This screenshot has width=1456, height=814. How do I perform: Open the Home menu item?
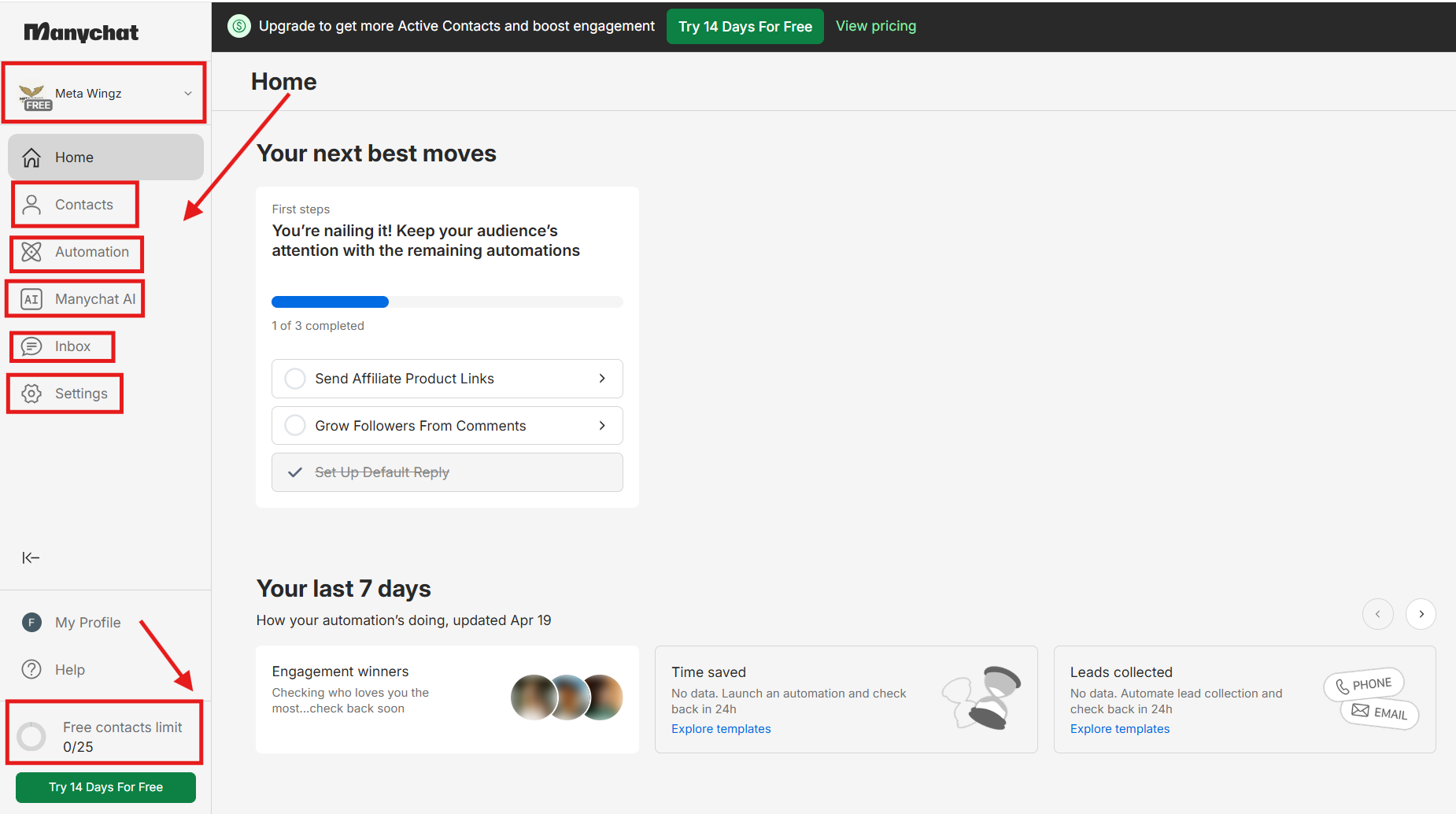coord(105,157)
